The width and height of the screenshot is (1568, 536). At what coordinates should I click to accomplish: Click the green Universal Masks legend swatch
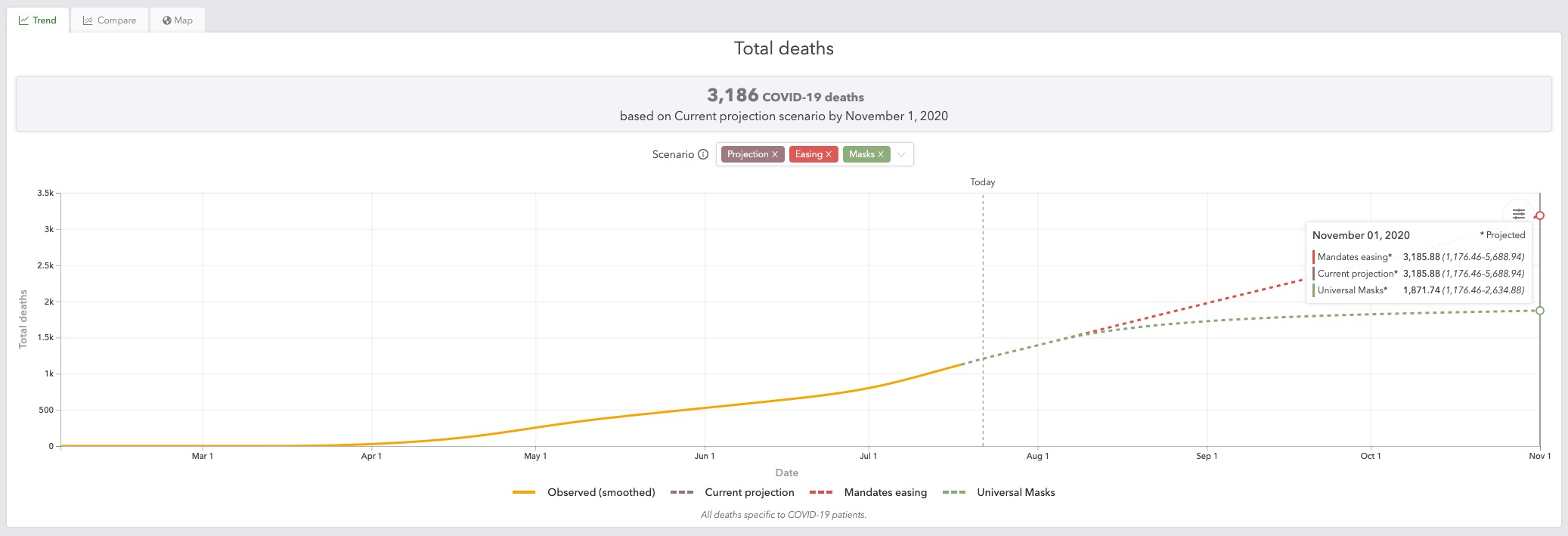click(954, 492)
